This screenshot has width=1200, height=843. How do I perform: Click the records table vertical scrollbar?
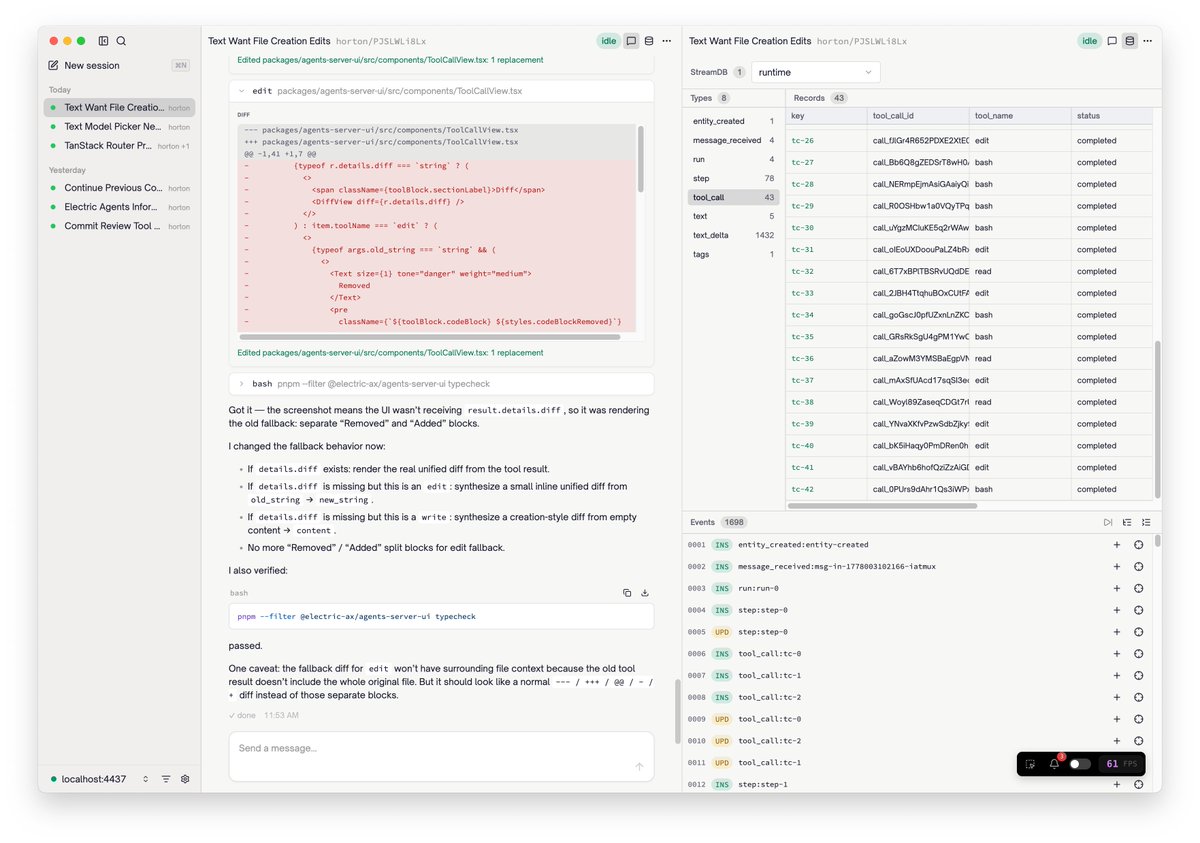1158,419
